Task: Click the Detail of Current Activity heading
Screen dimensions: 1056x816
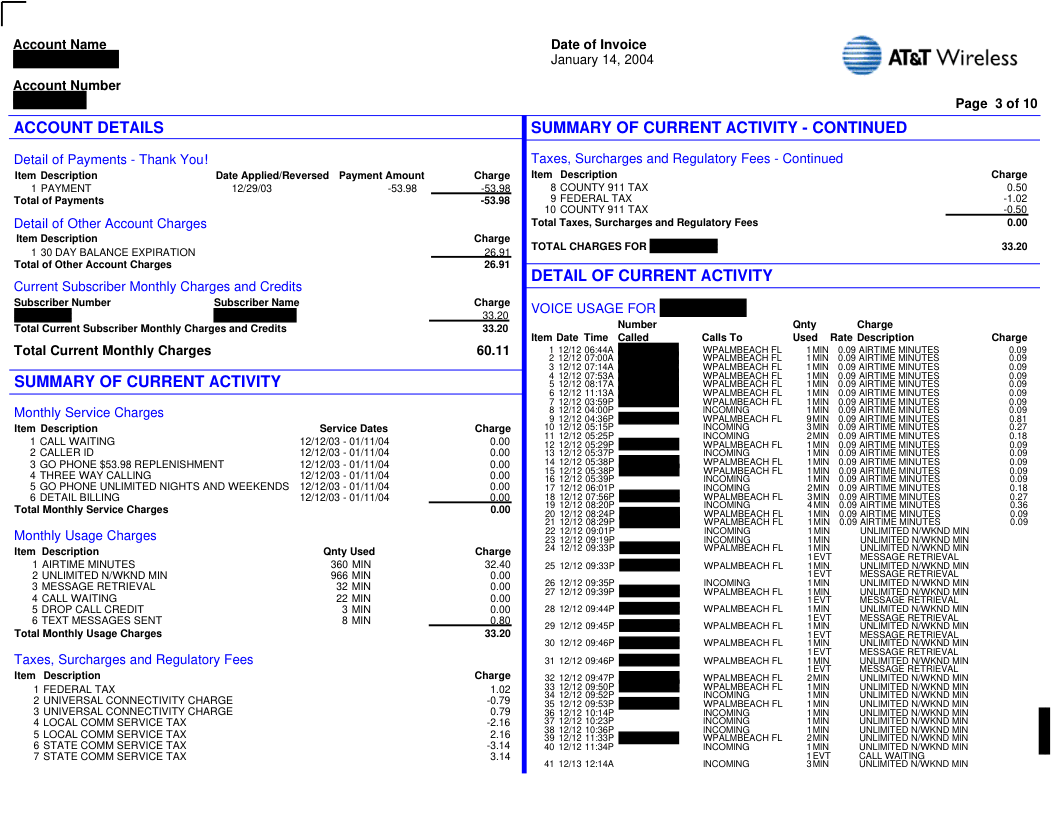Action: [651, 276]
